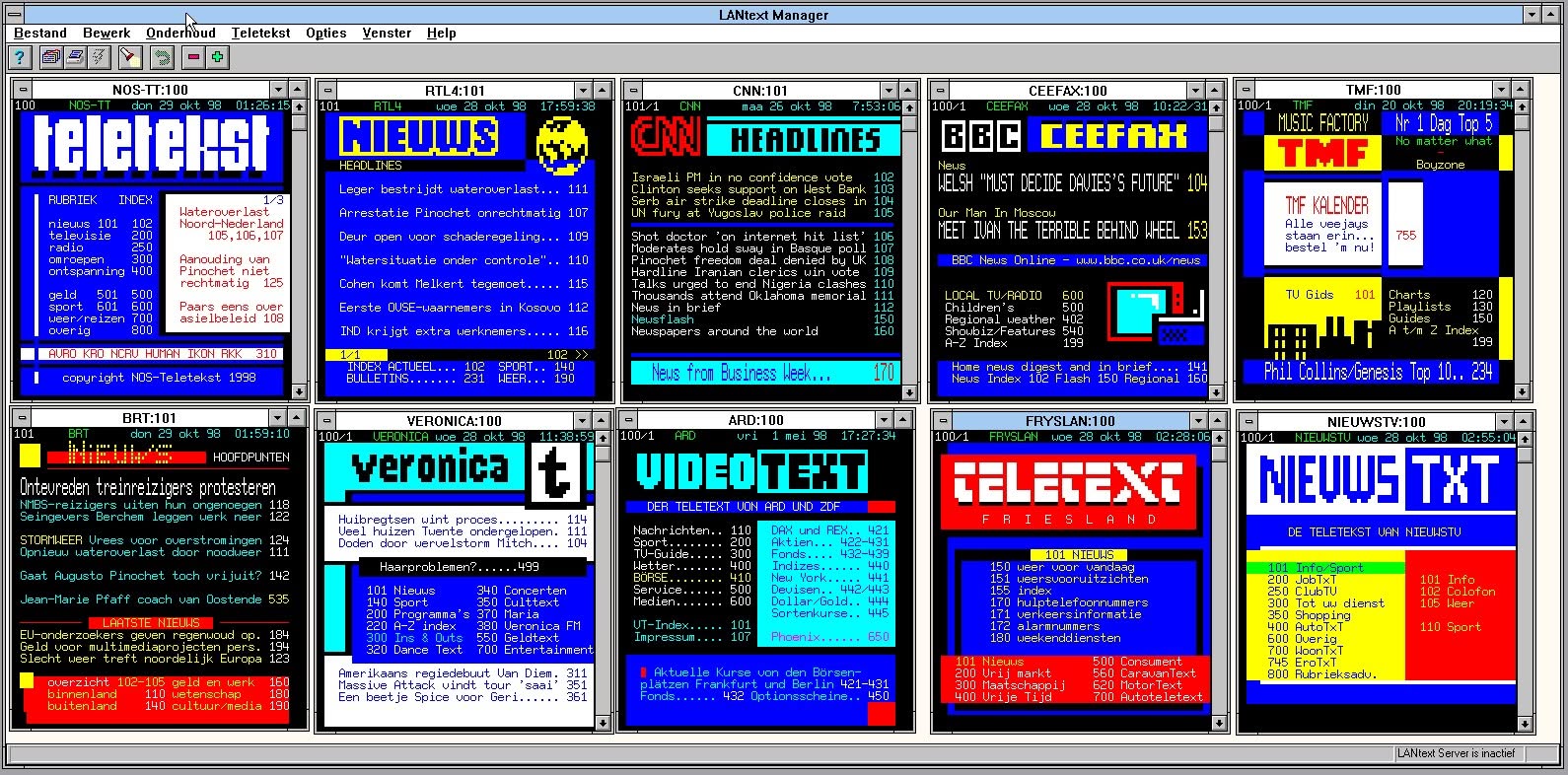Open the Bewerk menu
1568x775 pixels.
107,33
